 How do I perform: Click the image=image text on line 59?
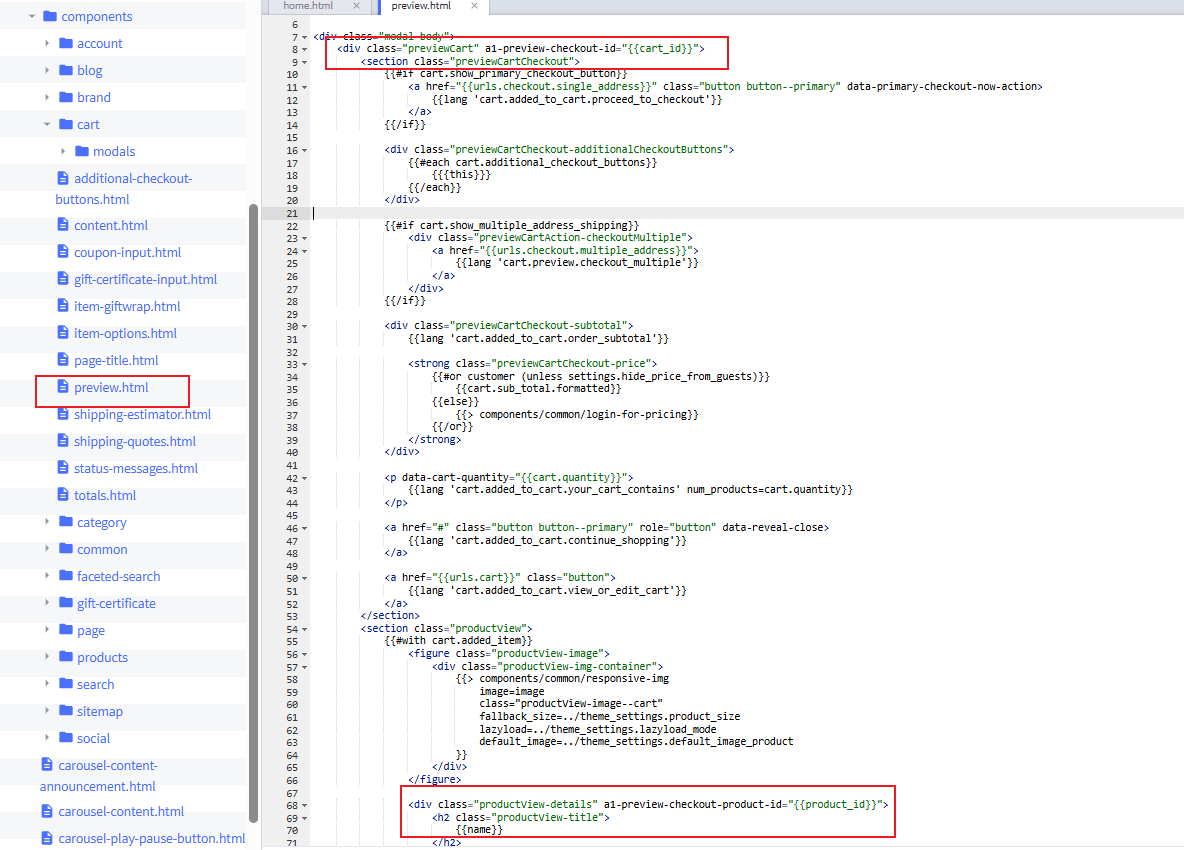coord(512,691)
